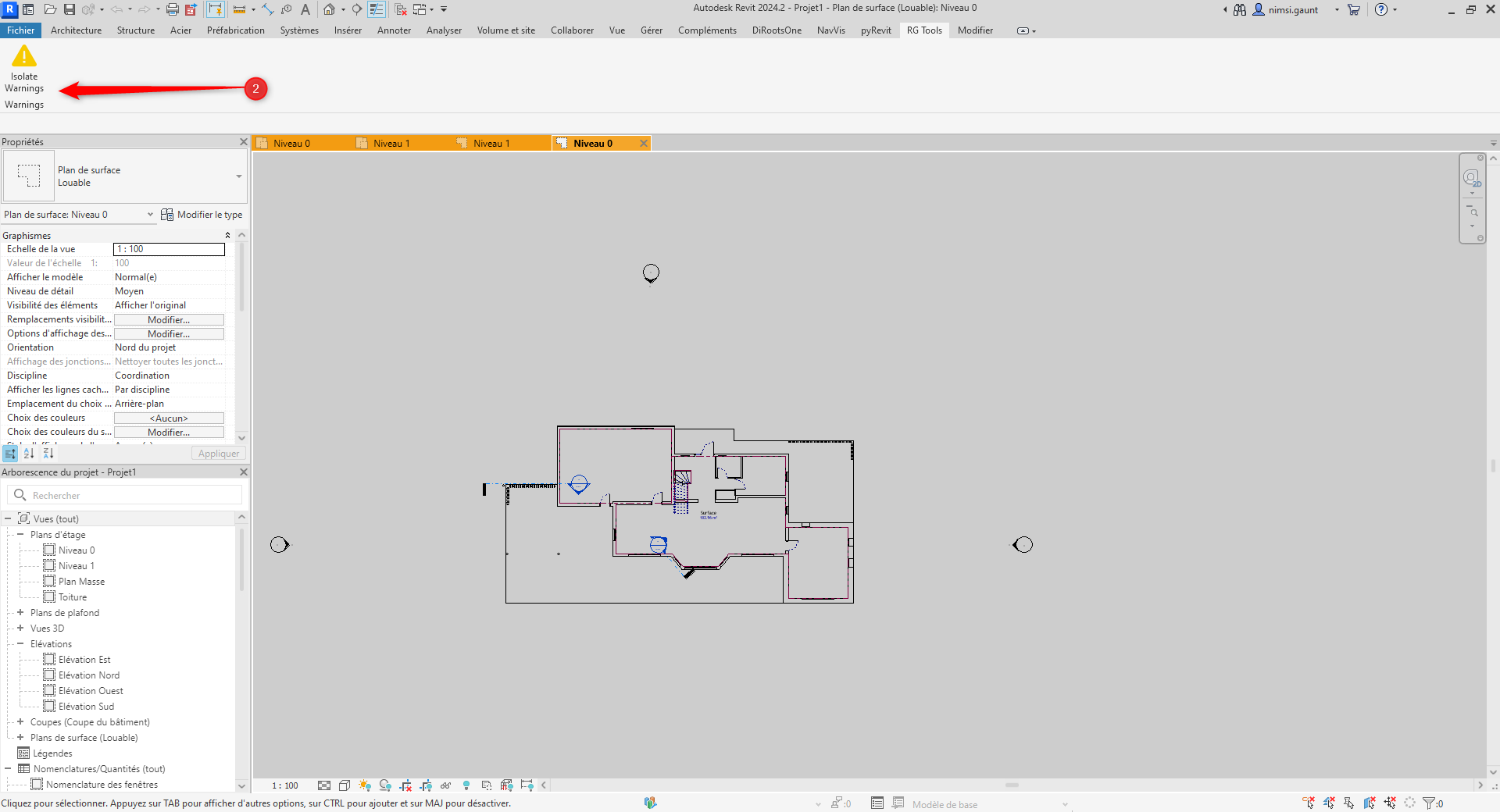Toggle Sun Path in the view control bar
The height and width of the screenshot is (812, 1500).
365,785
